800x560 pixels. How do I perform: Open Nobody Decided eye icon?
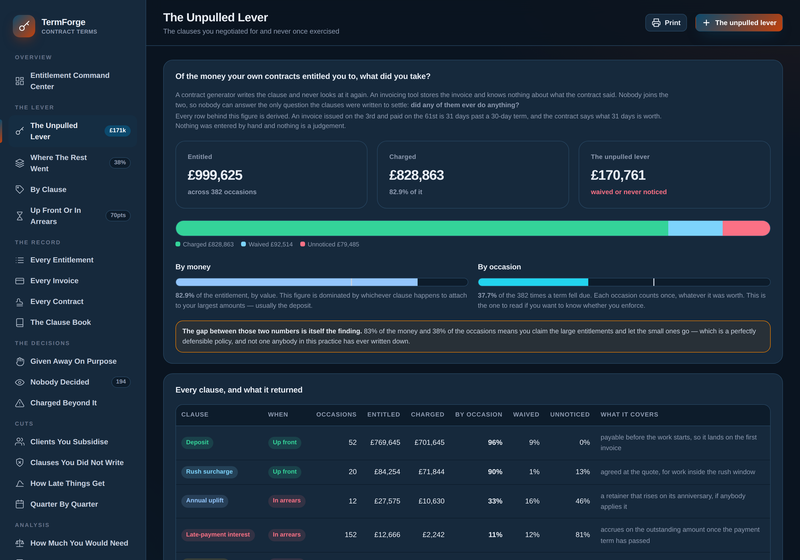click(x=19, y=382)
